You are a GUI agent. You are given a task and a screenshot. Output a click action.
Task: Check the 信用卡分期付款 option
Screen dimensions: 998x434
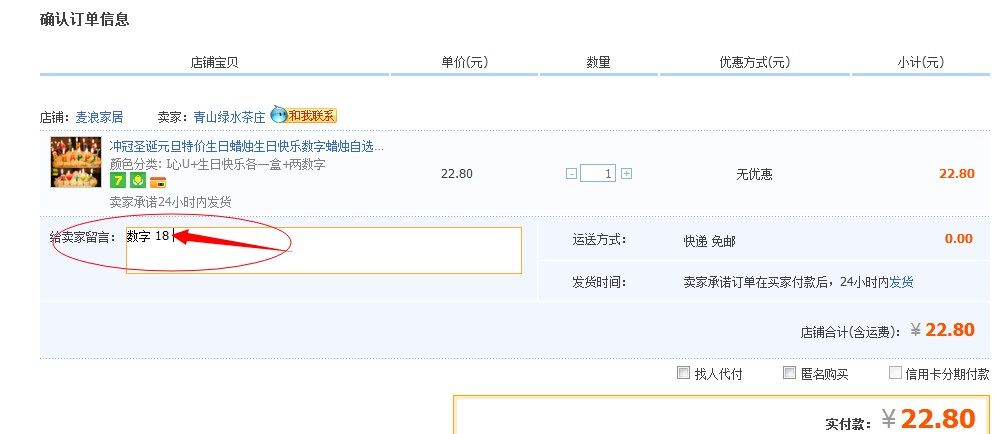pos(895,374)
